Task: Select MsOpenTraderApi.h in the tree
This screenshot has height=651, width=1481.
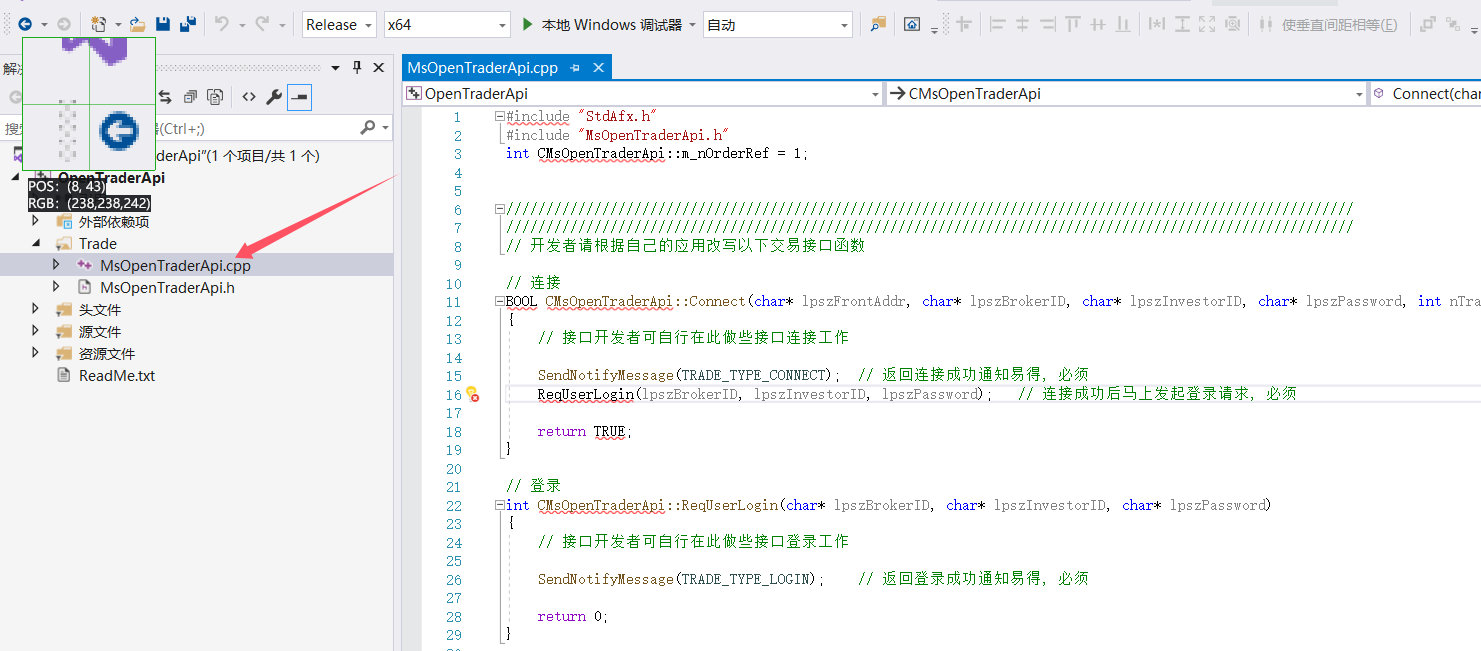Action: tap(167, 288)
